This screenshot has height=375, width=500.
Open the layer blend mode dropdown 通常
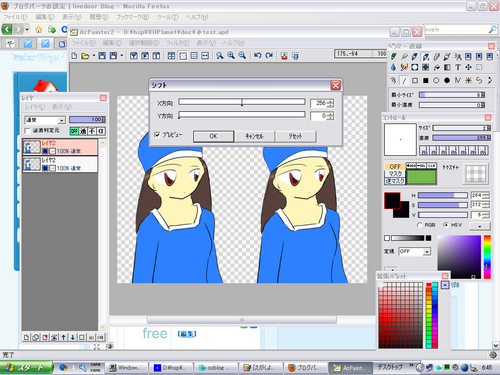click(x=45, y=120)
